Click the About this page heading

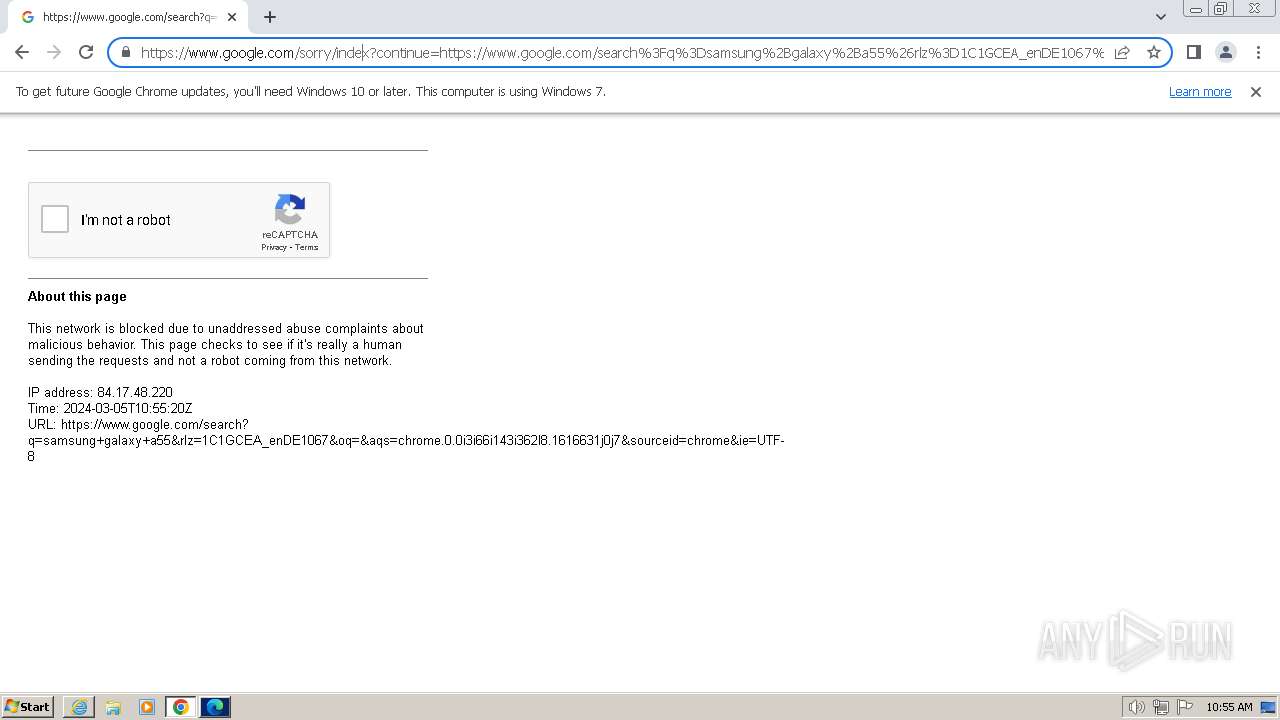point(77,296)
